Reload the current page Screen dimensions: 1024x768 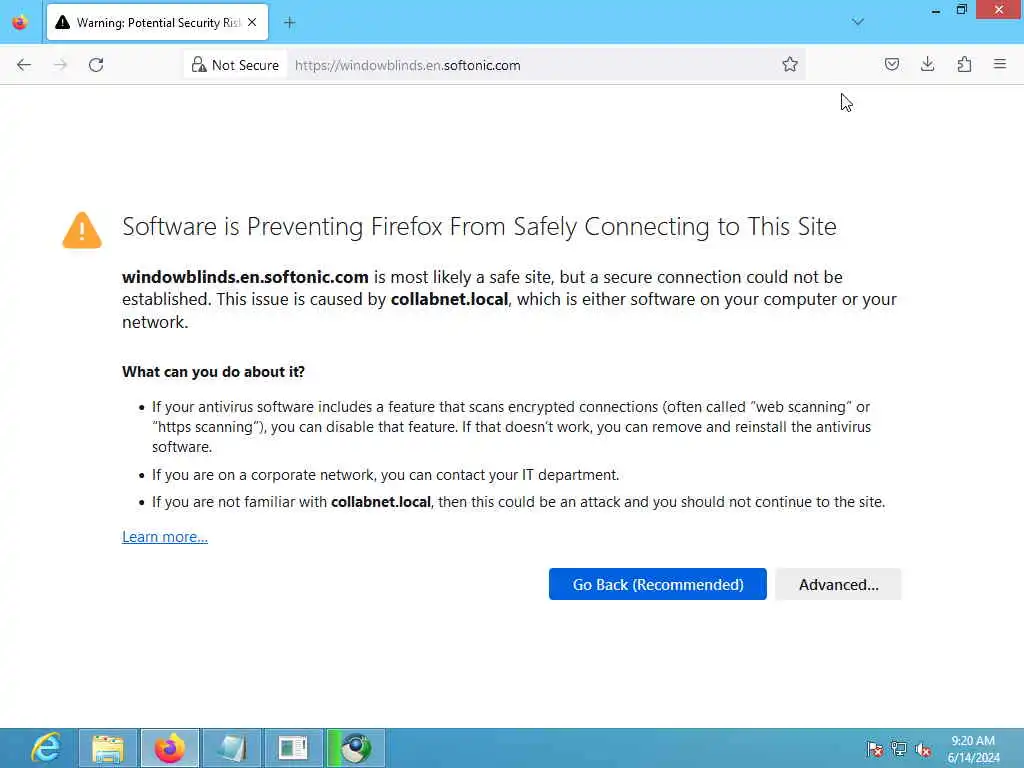pos(96,65)
